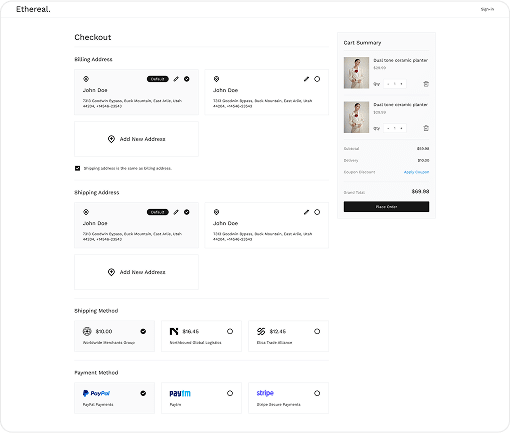Click Apply Coupon link
Viewport: 521px width, 433px height.
click(x=416, y=172)
